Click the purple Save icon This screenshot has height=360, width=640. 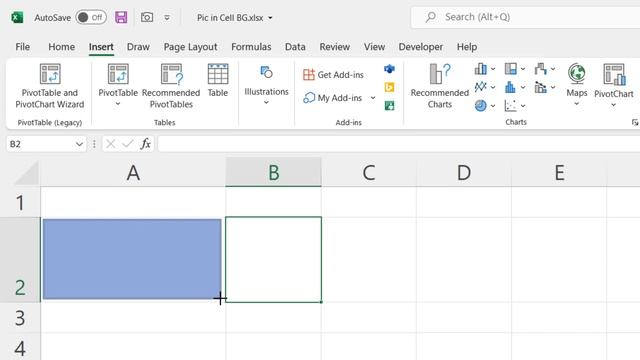click(x=121, y=18)
